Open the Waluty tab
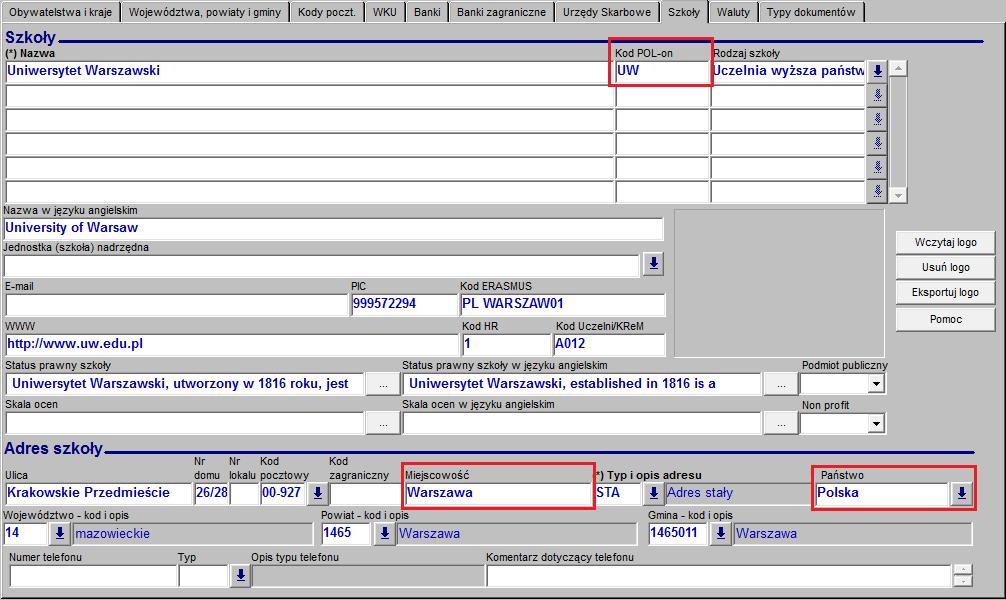1006x600 pixels. [733, 12]
